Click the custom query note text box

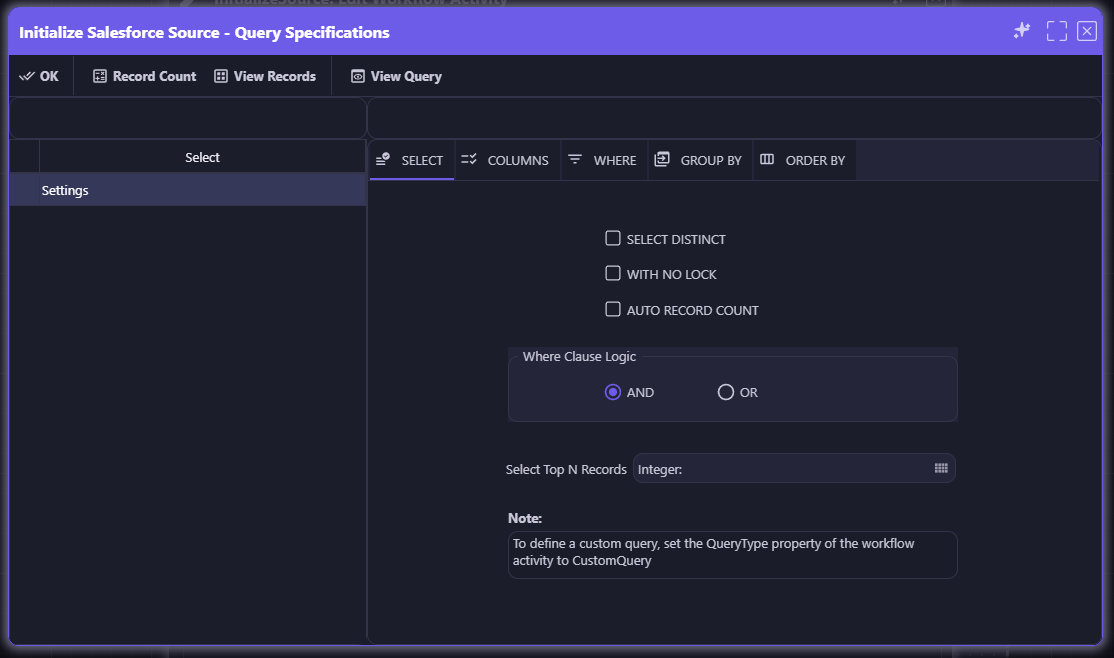pyautogui.click(x=732, y=554)
